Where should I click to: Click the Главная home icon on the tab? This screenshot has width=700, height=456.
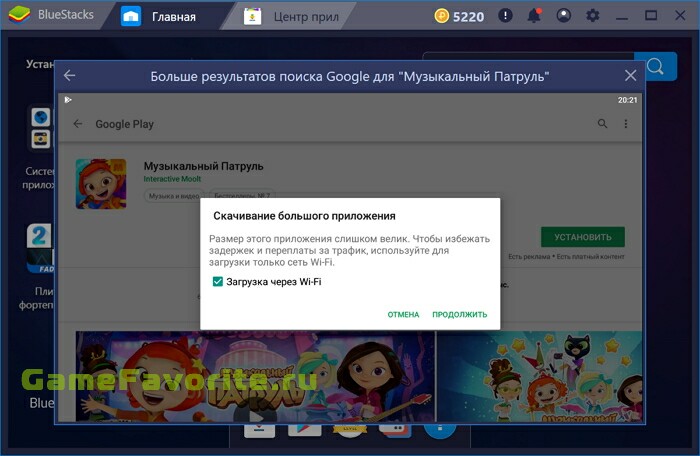coord(131,17)
